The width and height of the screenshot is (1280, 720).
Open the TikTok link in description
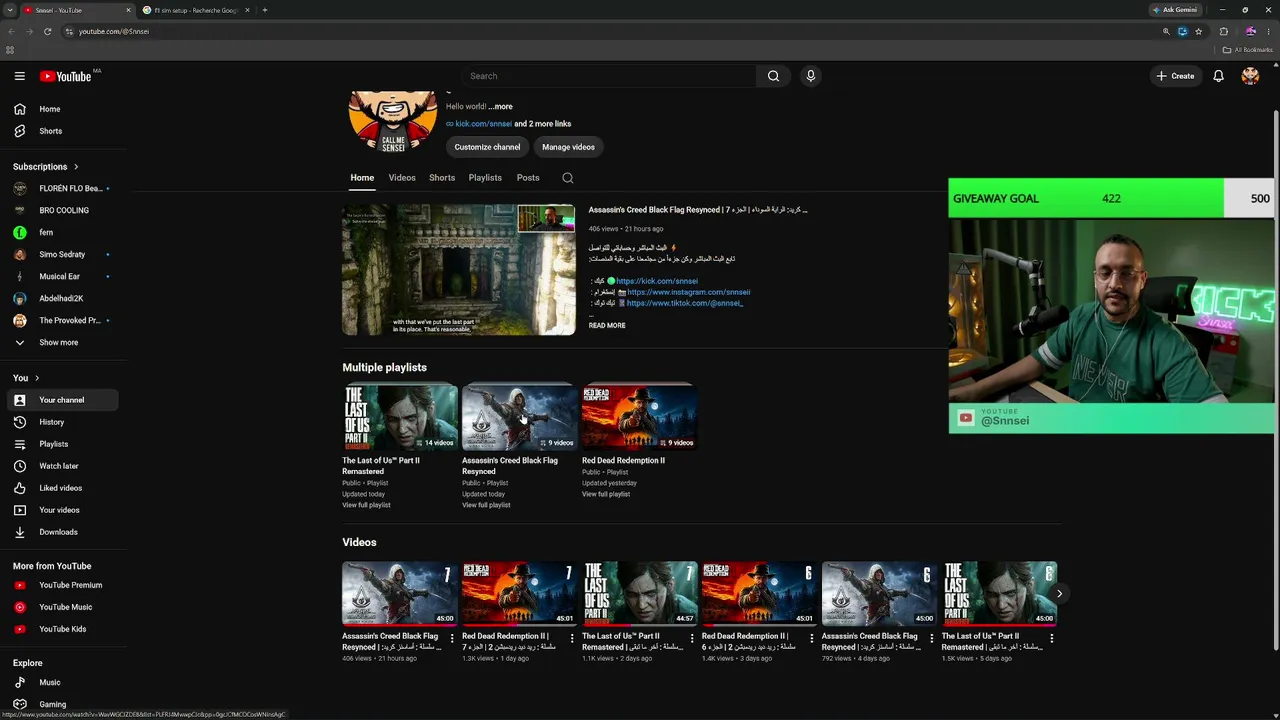pos(685,303)
